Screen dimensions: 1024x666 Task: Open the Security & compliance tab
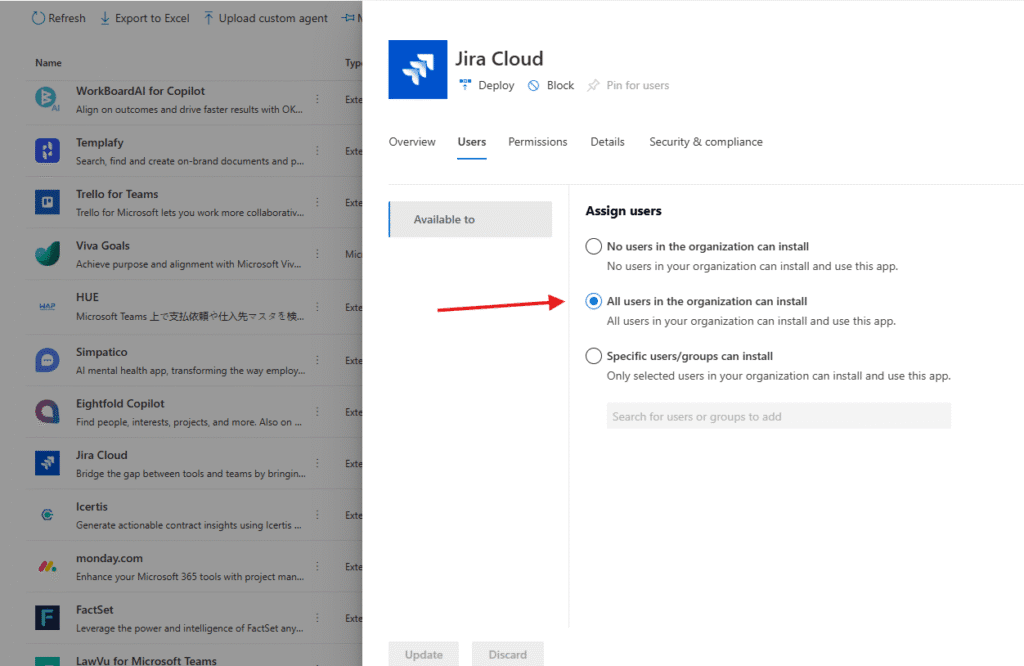(705, 142)
